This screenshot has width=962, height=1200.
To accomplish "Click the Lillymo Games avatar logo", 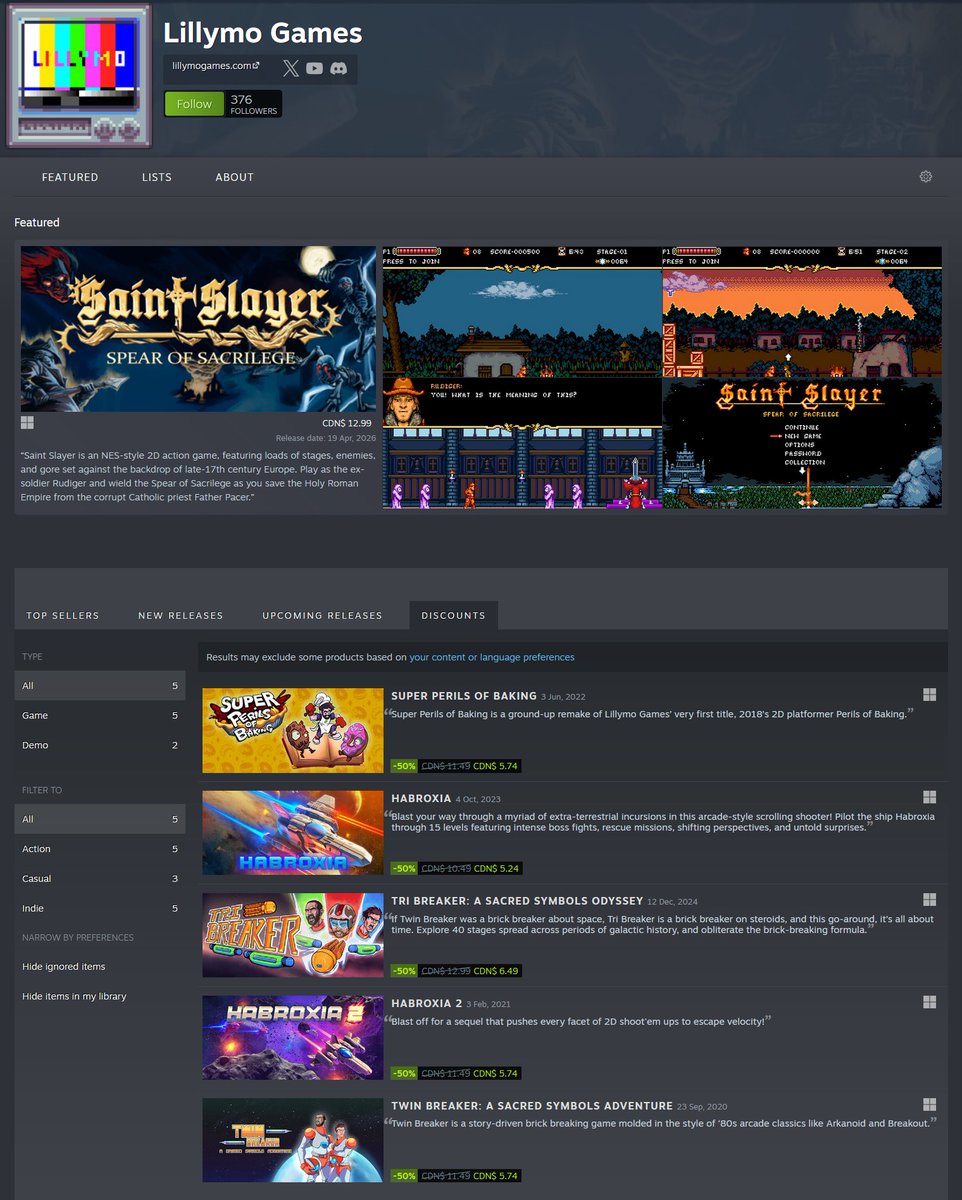I will (79, 76).
